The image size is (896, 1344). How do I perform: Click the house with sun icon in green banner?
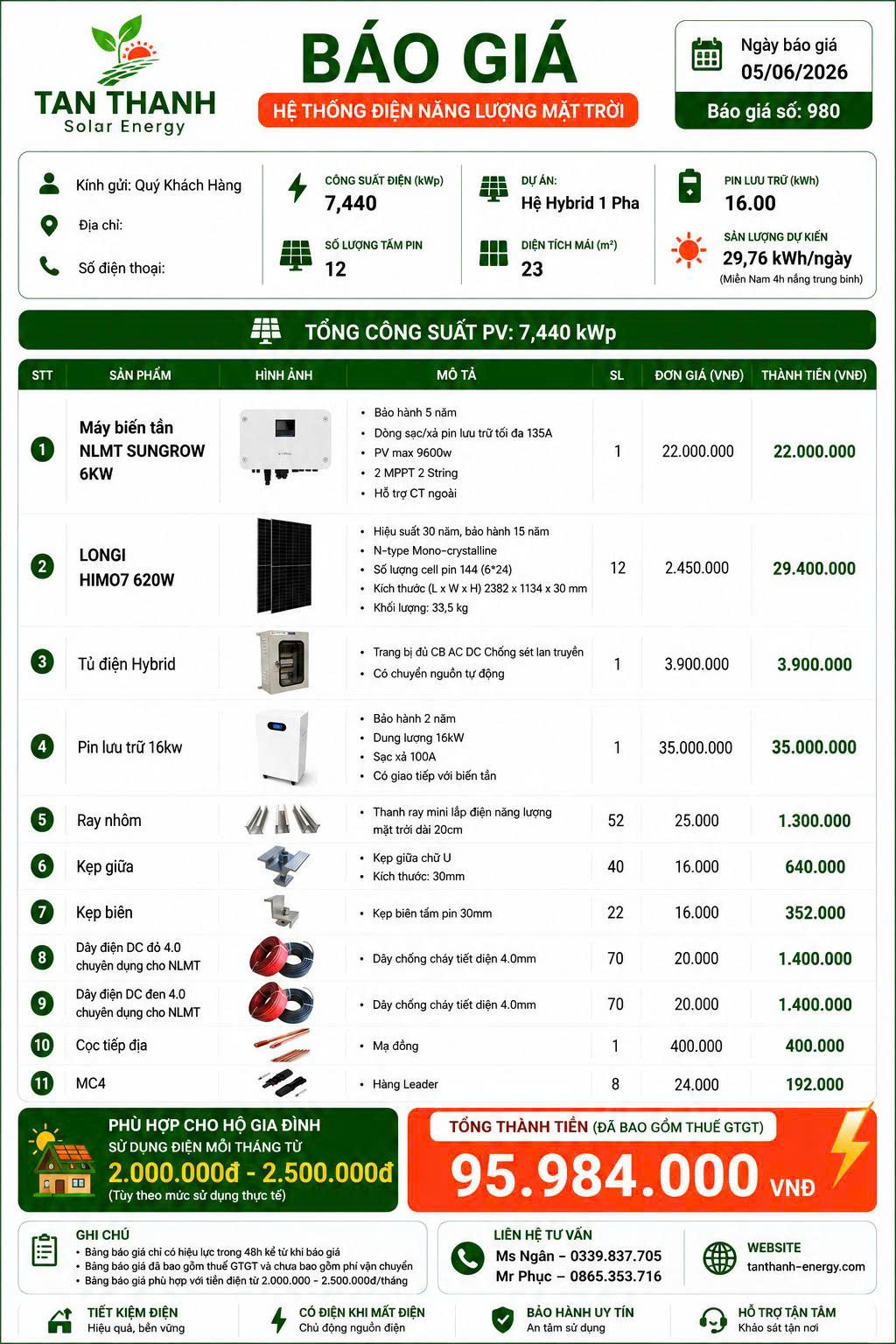click(63, 1161)
